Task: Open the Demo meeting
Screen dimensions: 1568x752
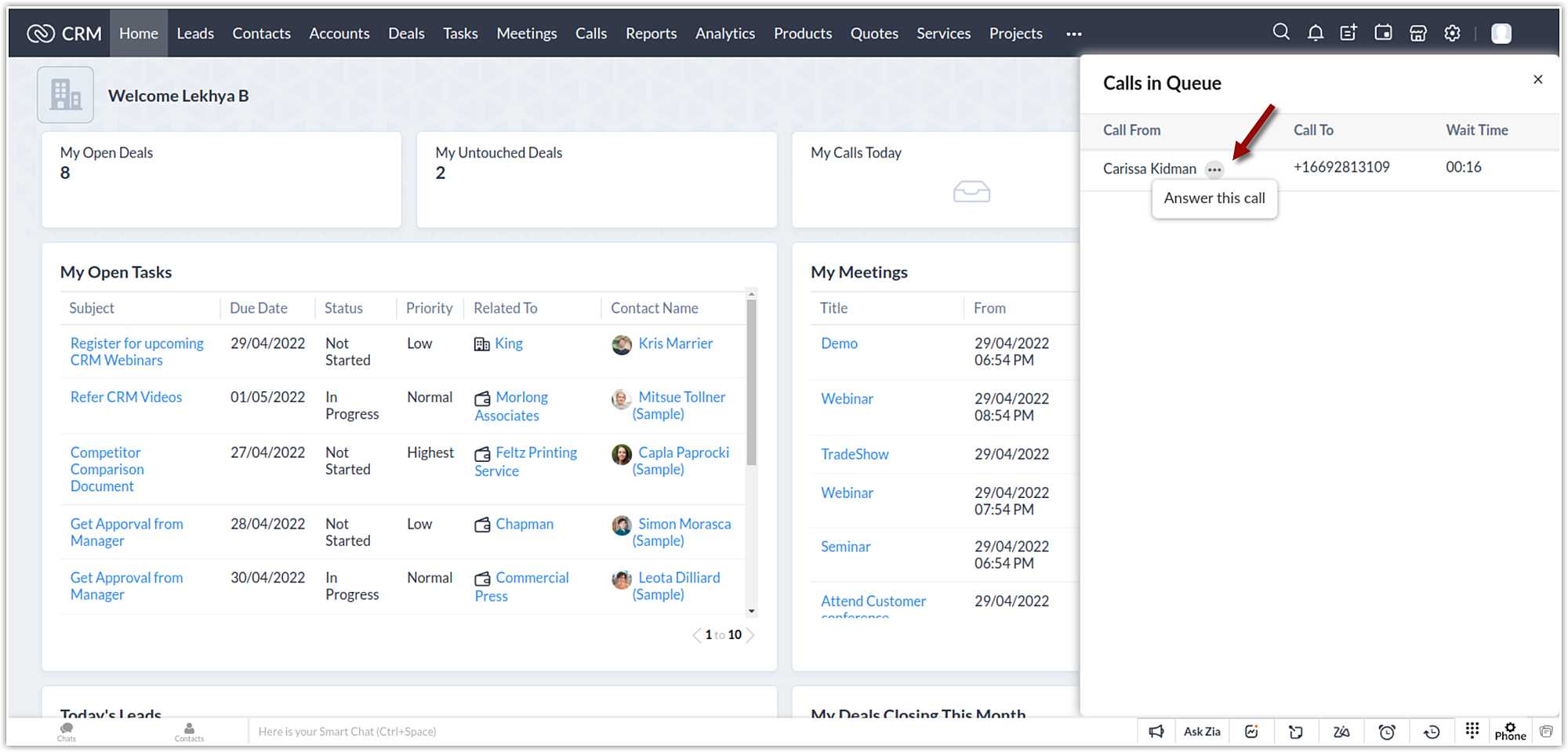Action: (x=839, y=343)
